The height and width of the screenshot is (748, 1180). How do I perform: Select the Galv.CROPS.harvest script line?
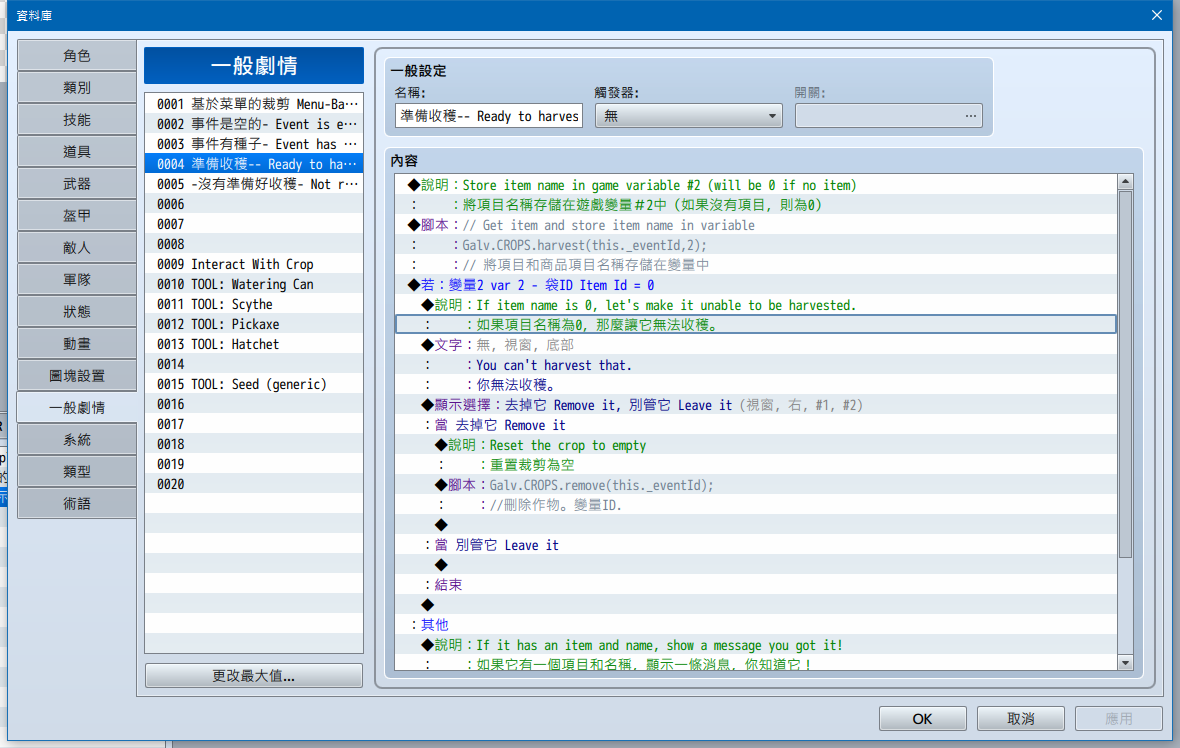point(756,245)
